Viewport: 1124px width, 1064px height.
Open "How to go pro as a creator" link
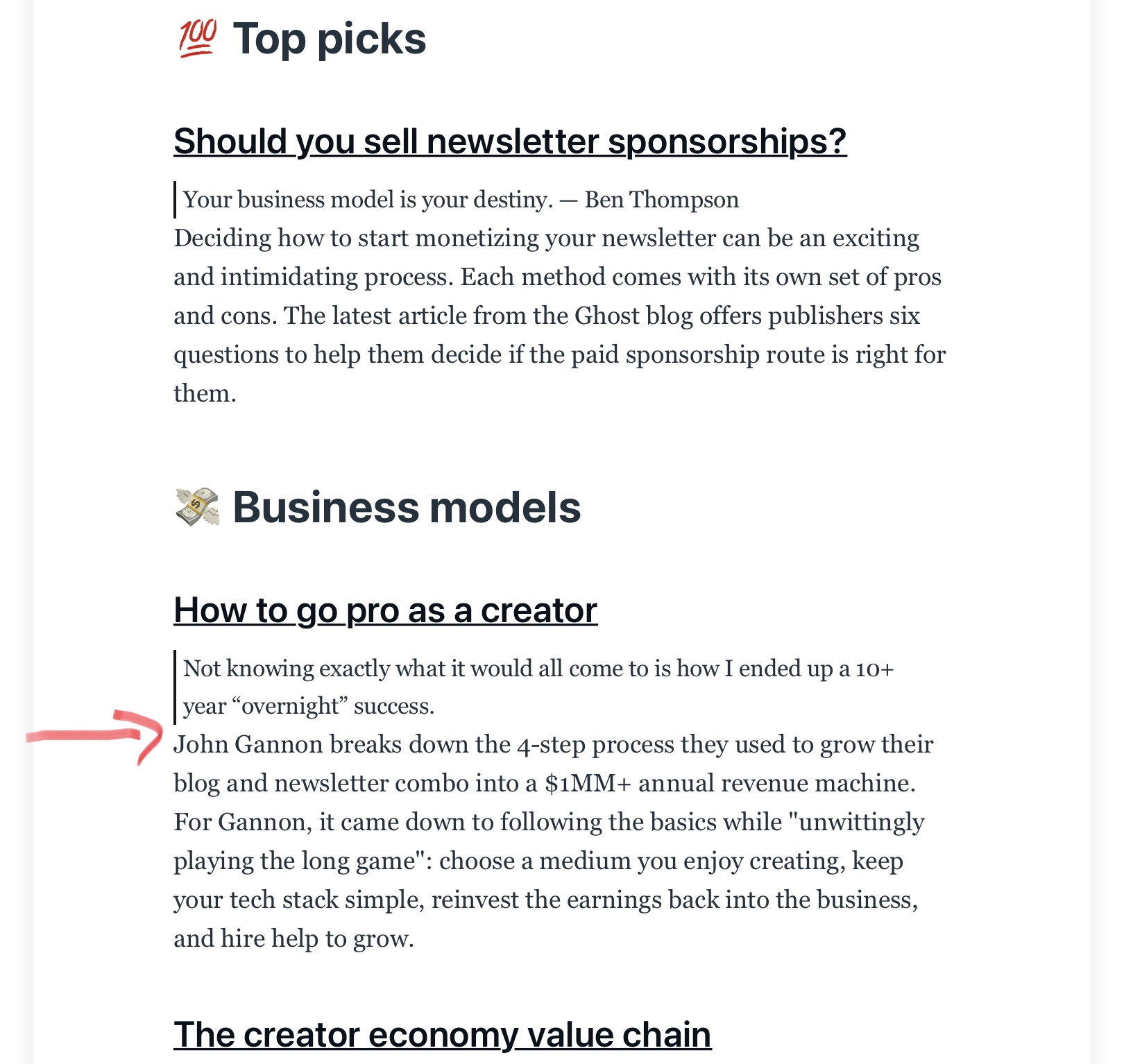tap(385, 610)
